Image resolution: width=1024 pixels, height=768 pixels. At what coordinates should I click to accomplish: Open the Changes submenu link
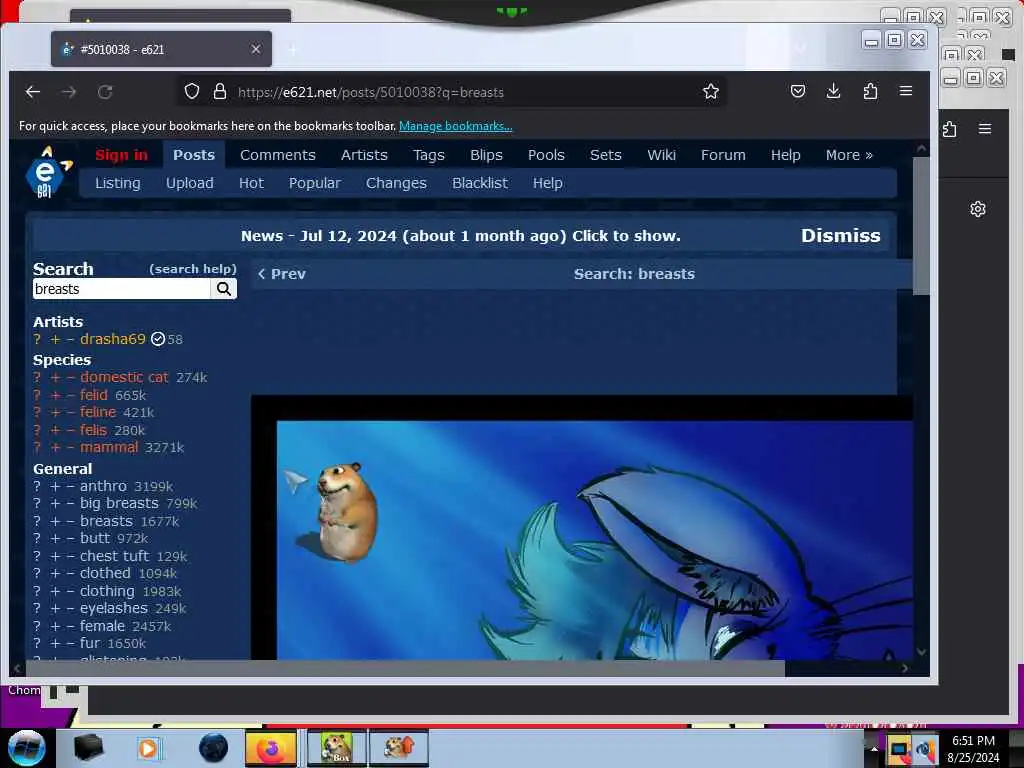(396, 183)
